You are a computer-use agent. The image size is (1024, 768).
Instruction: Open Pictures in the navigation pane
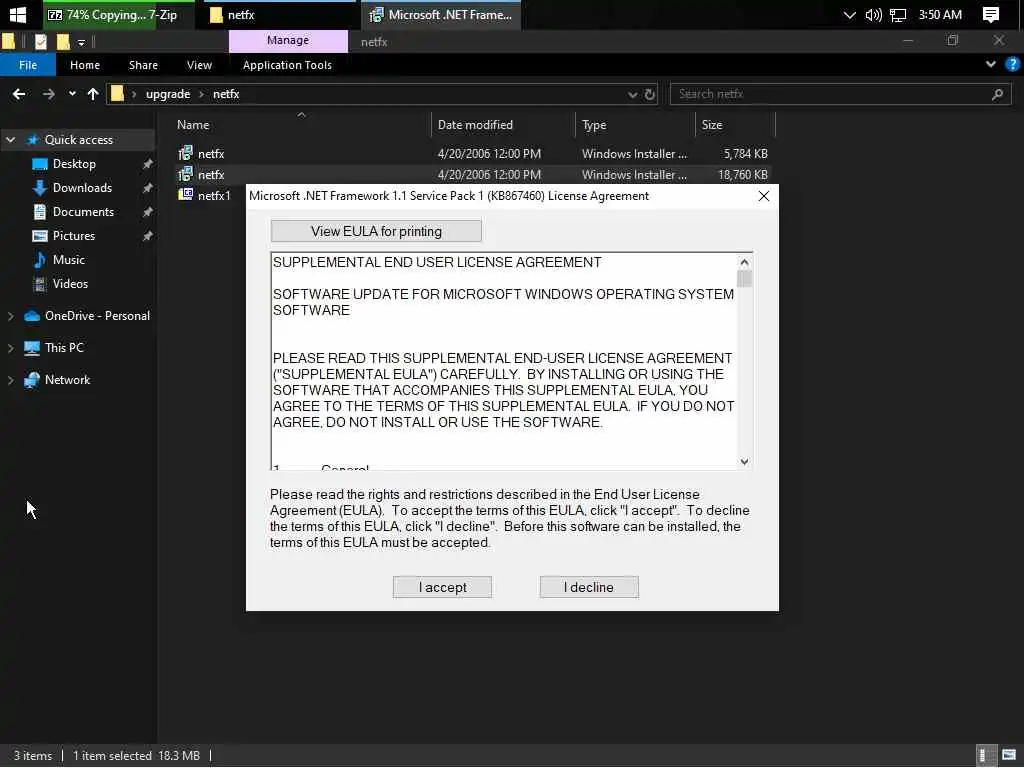[73, 236]
